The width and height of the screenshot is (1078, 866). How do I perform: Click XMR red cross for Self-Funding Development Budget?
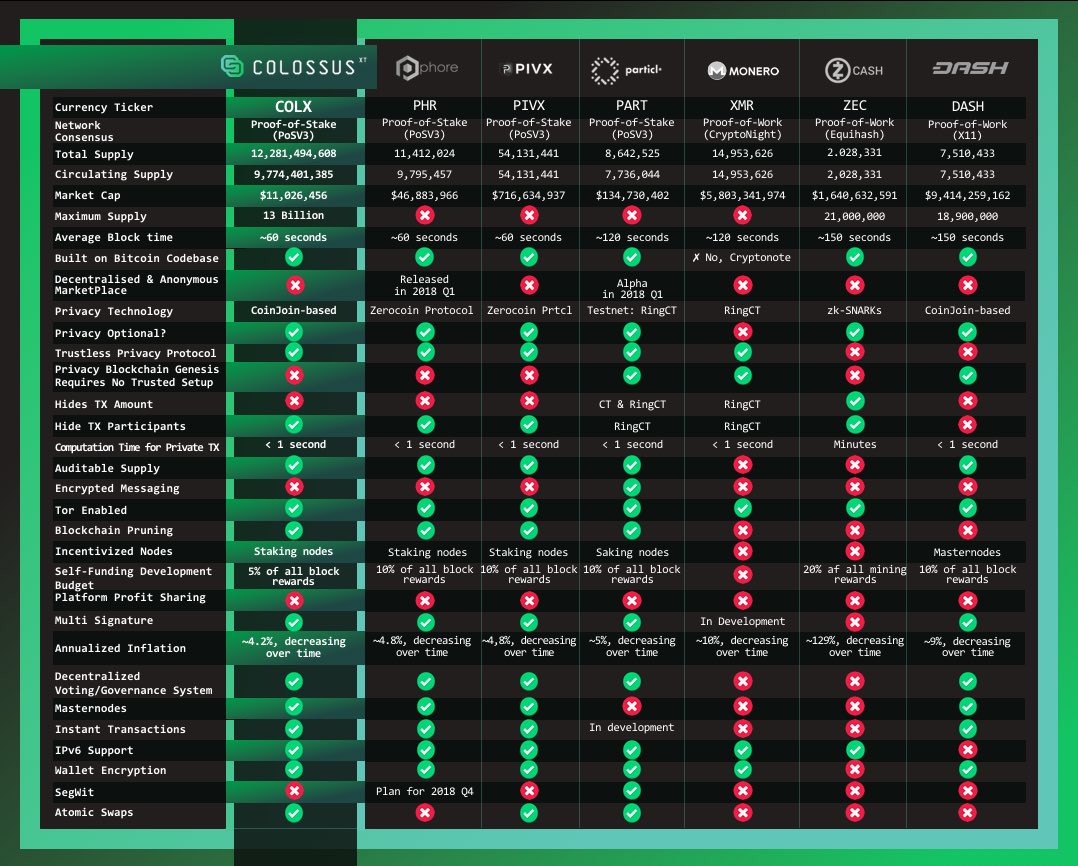(x=742, y=574)
